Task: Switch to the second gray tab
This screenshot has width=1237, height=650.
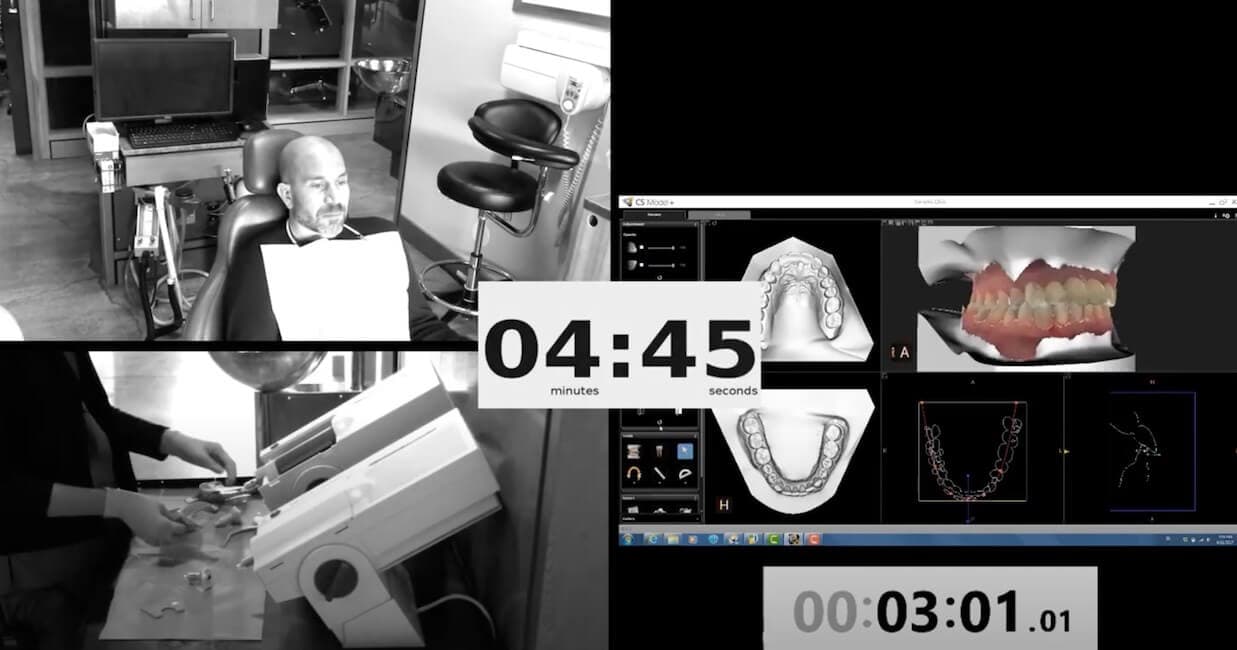Action: tap(719, 215)
